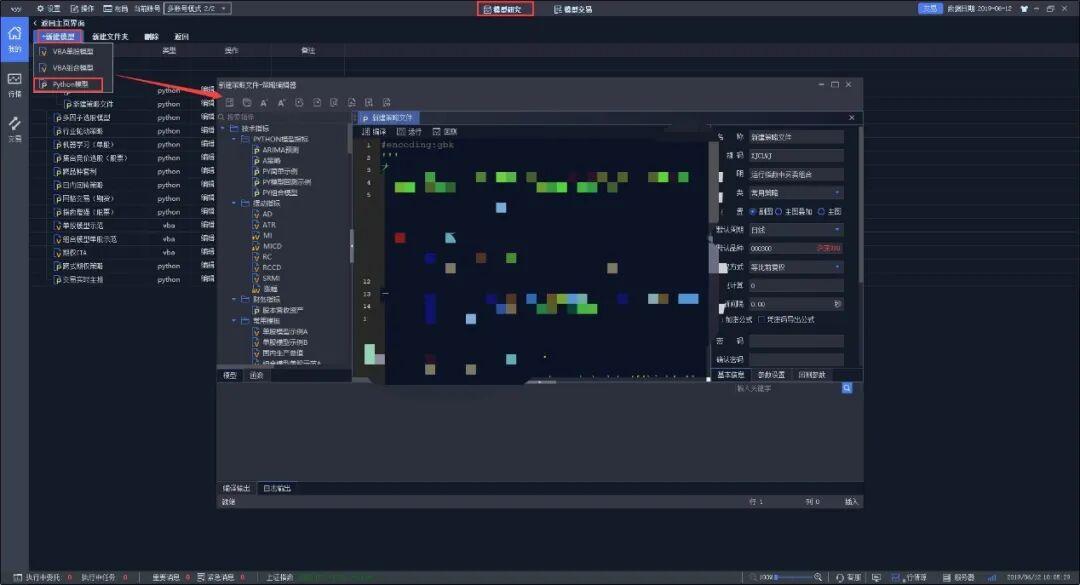Open the 我的 home icon in sidebar
The height and width of the screenshot is (585, 1080).
point(14,34)
